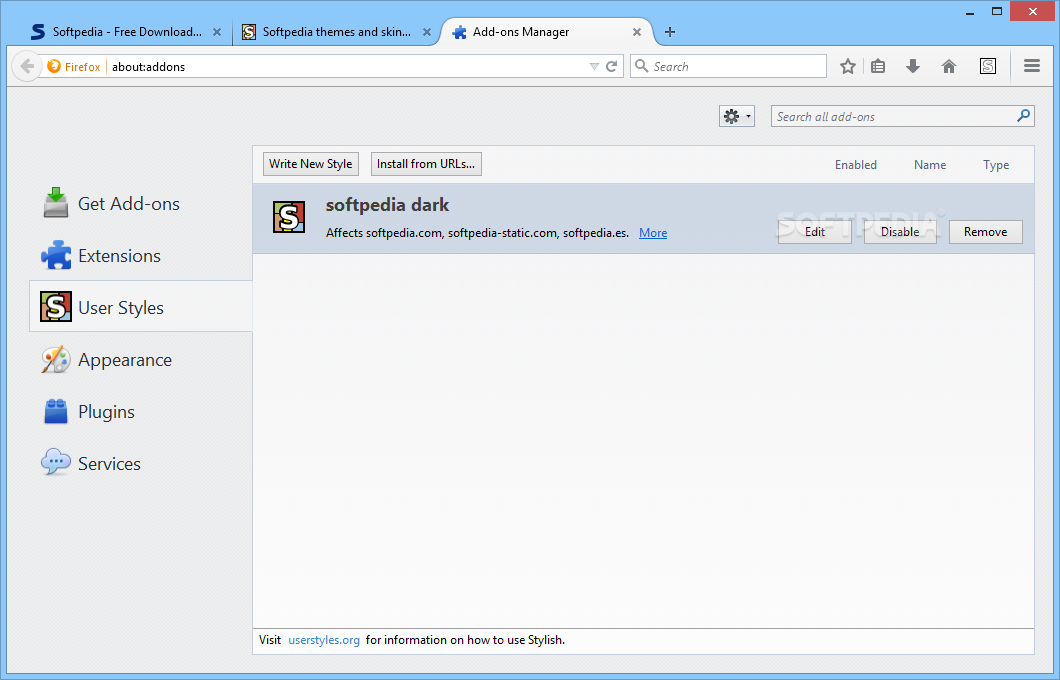Close the Softpedia themes and skins tab
1060x680 pixels.
[427, 32]
